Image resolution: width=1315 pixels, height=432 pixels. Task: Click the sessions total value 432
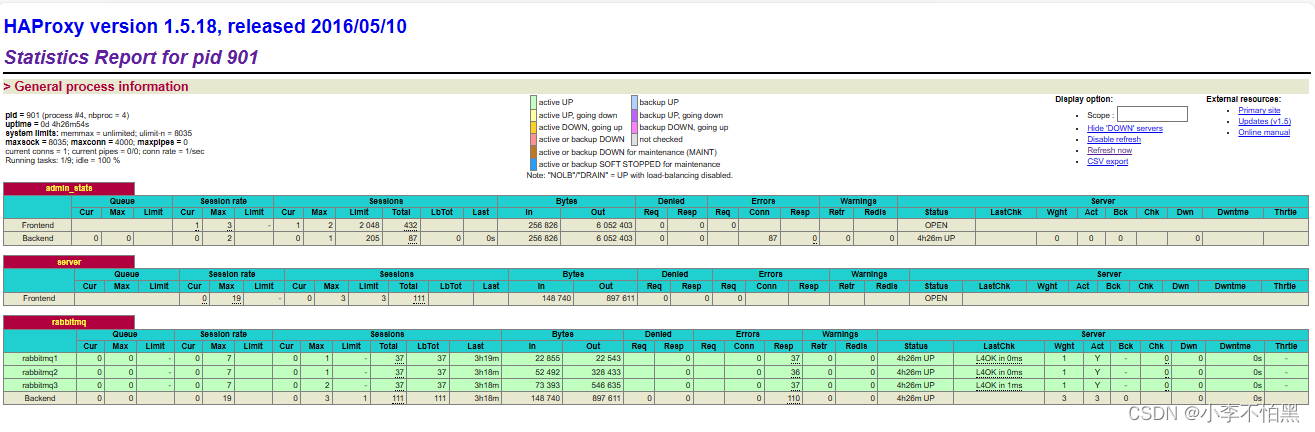coord(410,225)
